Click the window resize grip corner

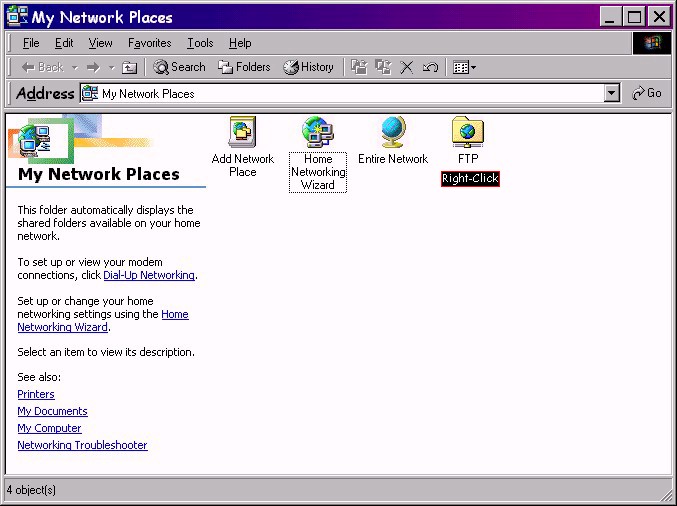click(665, 496)
